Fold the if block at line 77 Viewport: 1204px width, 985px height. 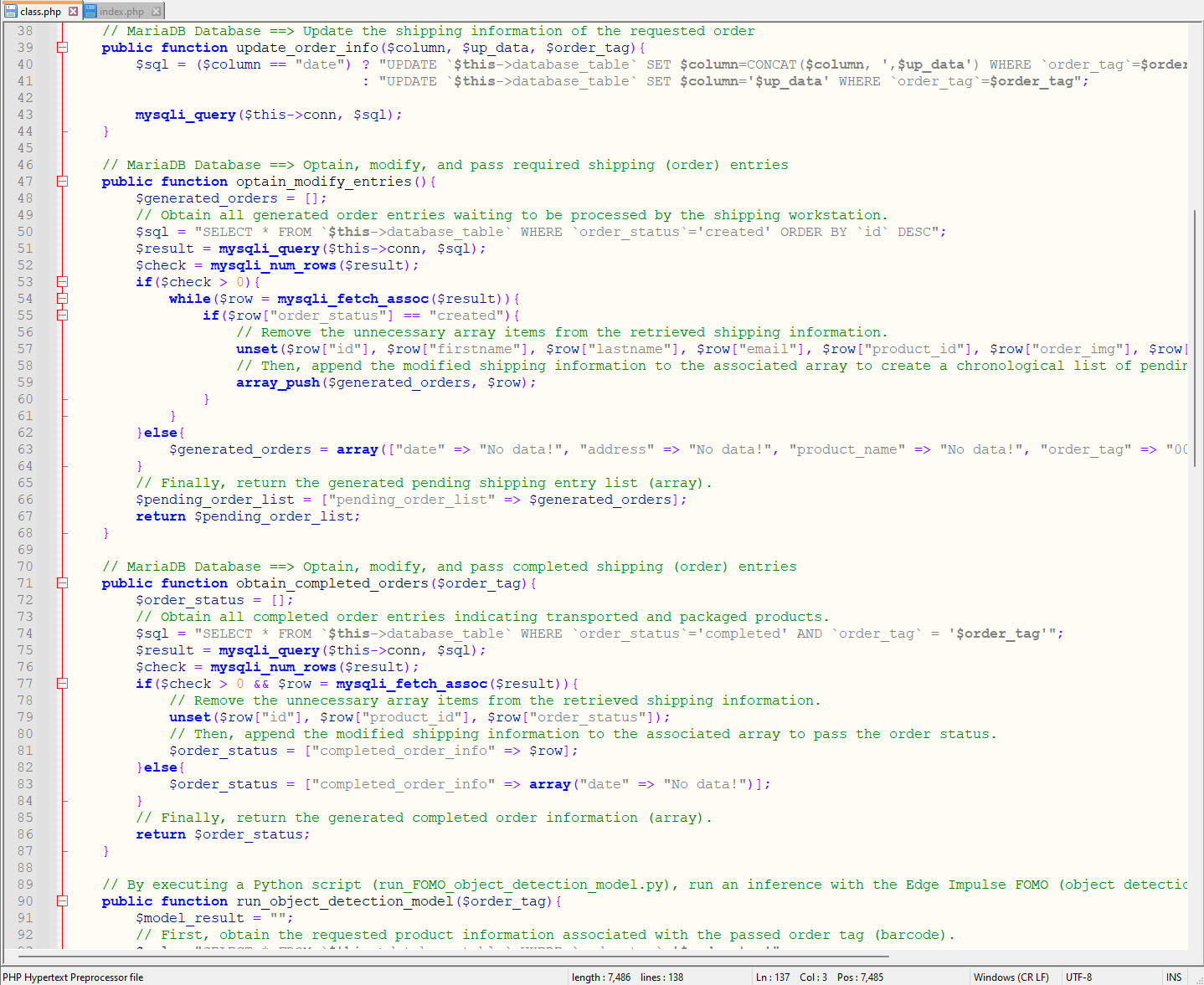(62, 684)
